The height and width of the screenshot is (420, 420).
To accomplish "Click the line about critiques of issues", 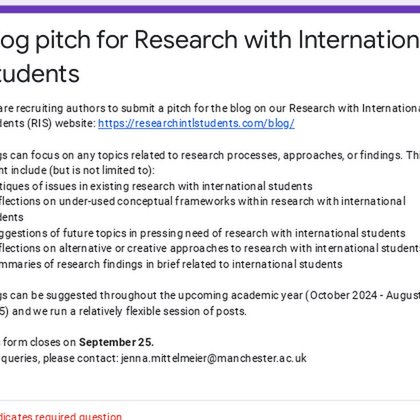I will [156, 186].
